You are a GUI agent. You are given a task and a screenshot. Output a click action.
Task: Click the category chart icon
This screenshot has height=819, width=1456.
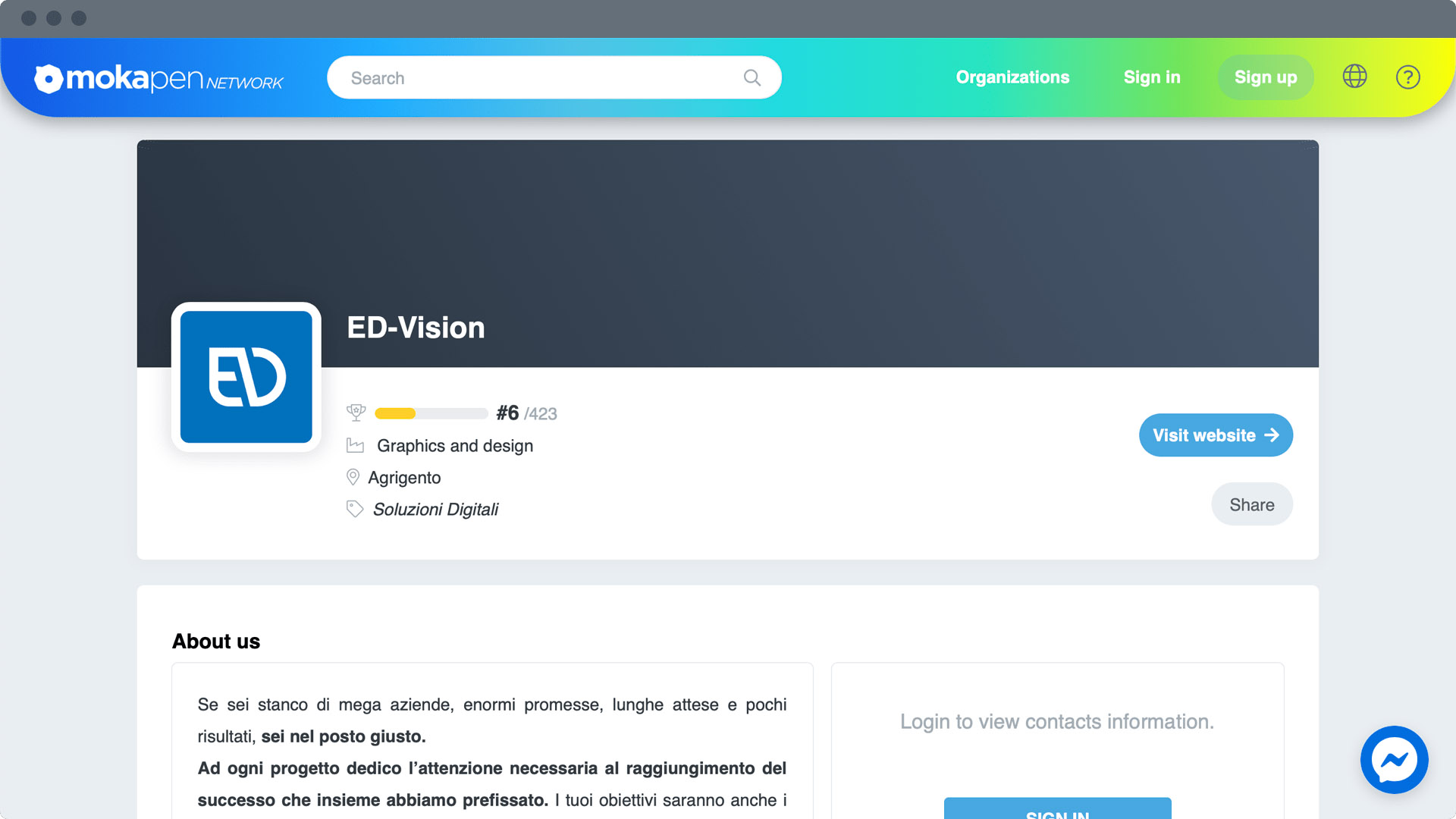(355, 446)
